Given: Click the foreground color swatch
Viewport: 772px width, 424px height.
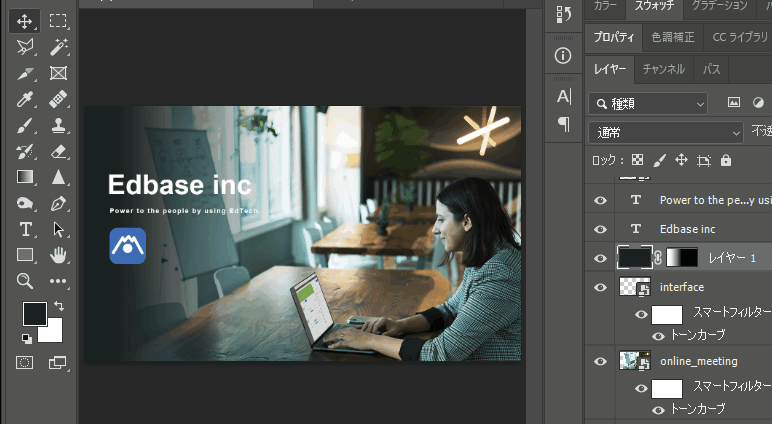Looking at the screenshot, I should pyautogui.click(x=34, y=314).
